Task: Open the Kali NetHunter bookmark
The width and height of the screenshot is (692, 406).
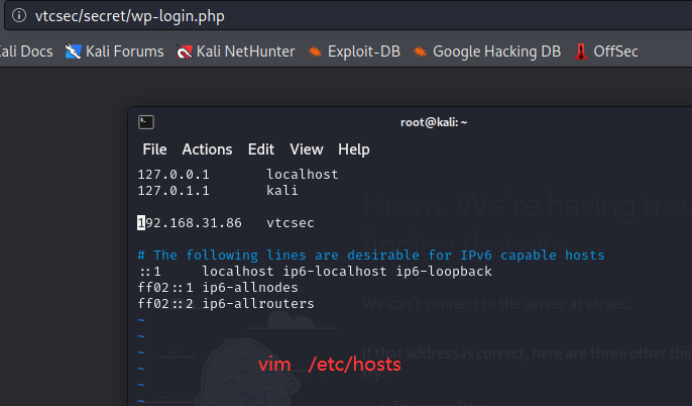Action: (235, 52)
